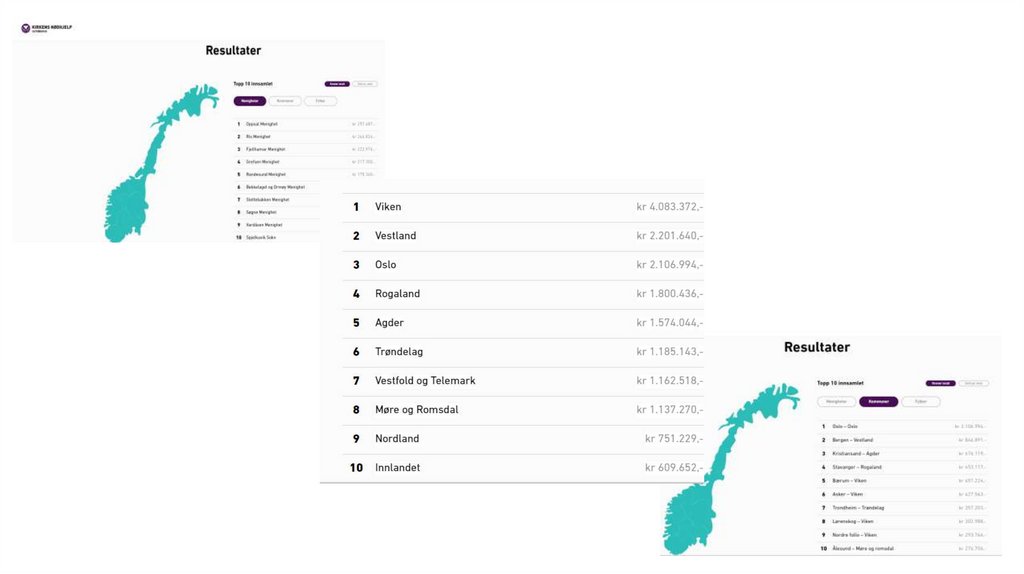Screen dimensions: 1024x574
Task: Open the Fylker tab above the Oslo – Oslo list
Action: pyautogui.click(x=920, y=402)
